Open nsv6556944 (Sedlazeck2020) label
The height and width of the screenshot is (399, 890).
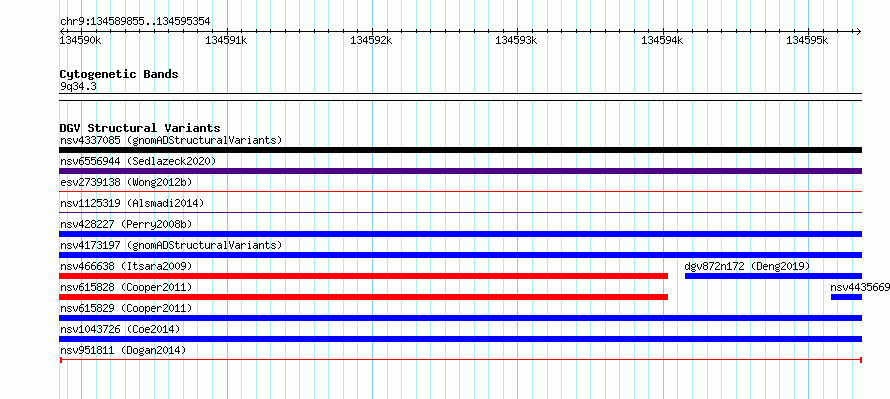pyautogui.click(x=138, y=161)
